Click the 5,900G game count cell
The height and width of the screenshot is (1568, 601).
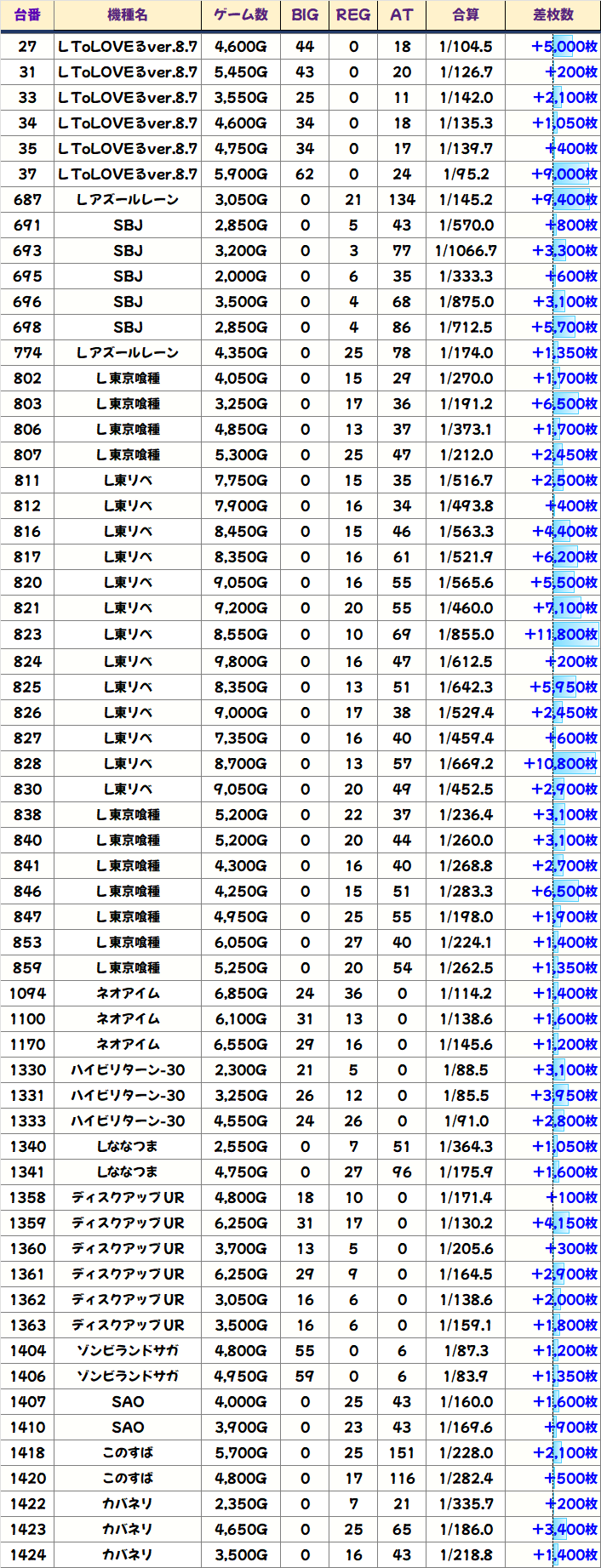point(241,174)
